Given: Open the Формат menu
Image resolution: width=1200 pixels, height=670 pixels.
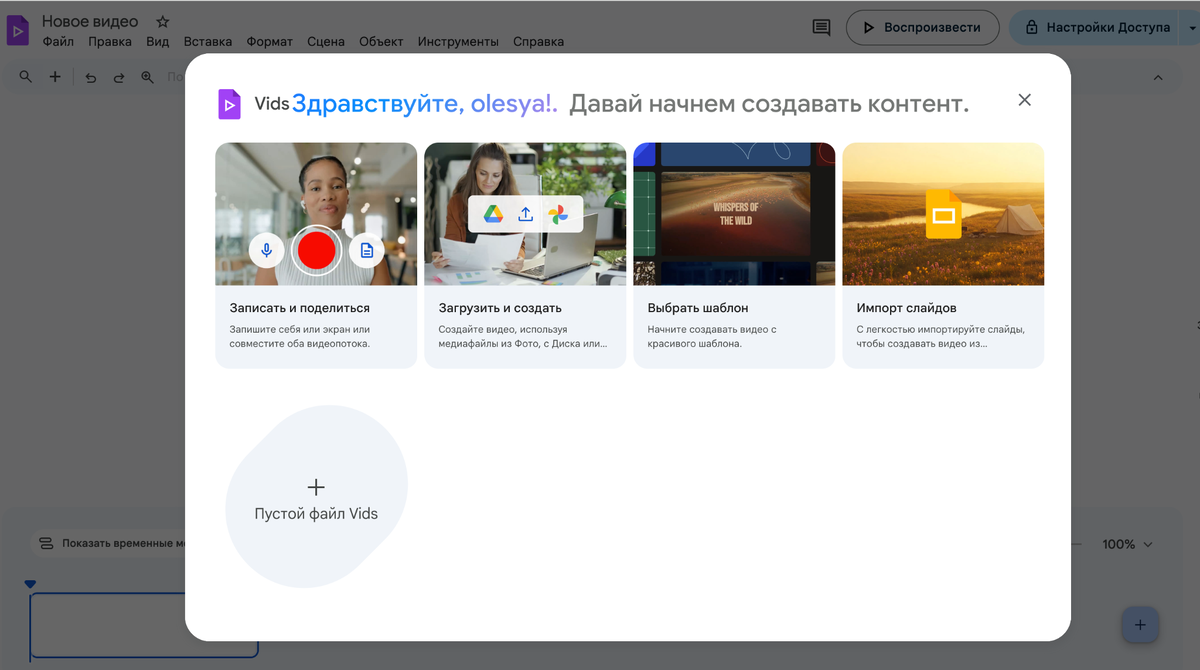Looking at the screenshot, I should (x=269, y=42).
